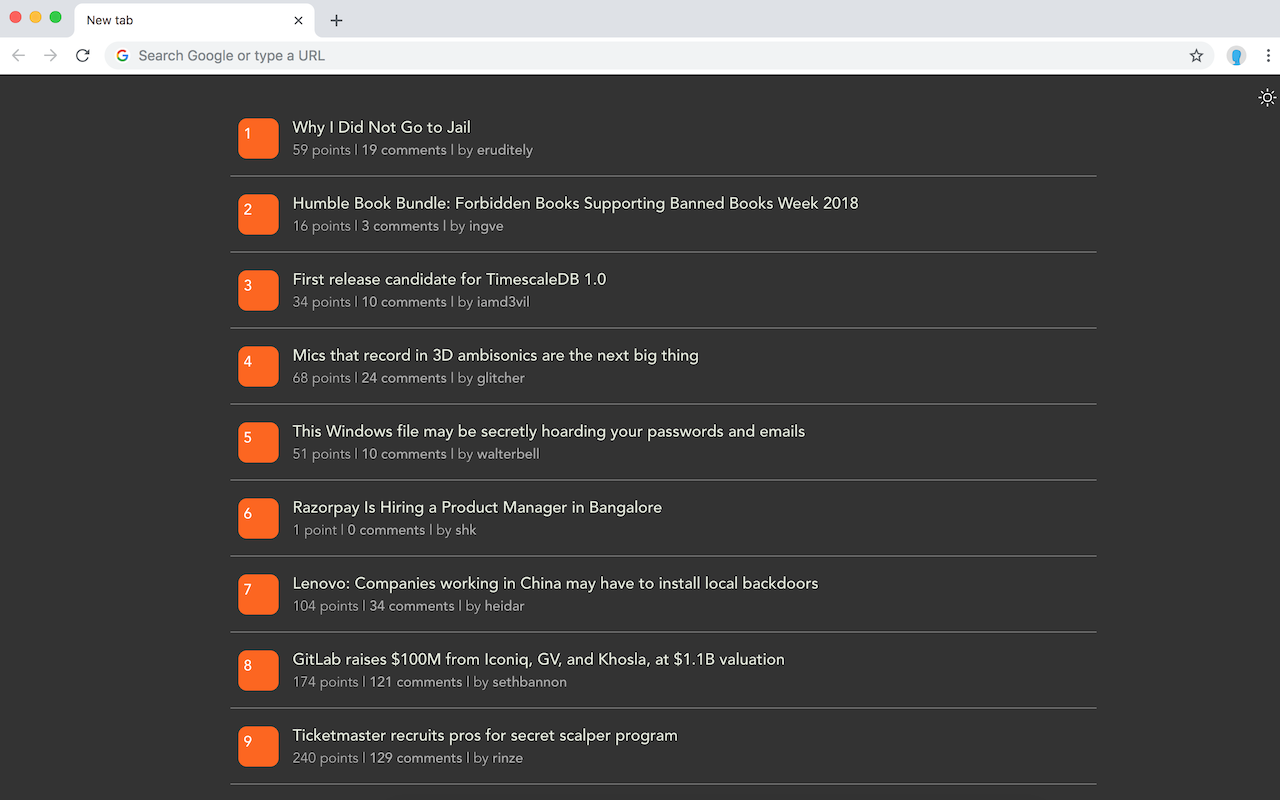Reload the page
1280x800 pixels.
[x=83, y=56]
